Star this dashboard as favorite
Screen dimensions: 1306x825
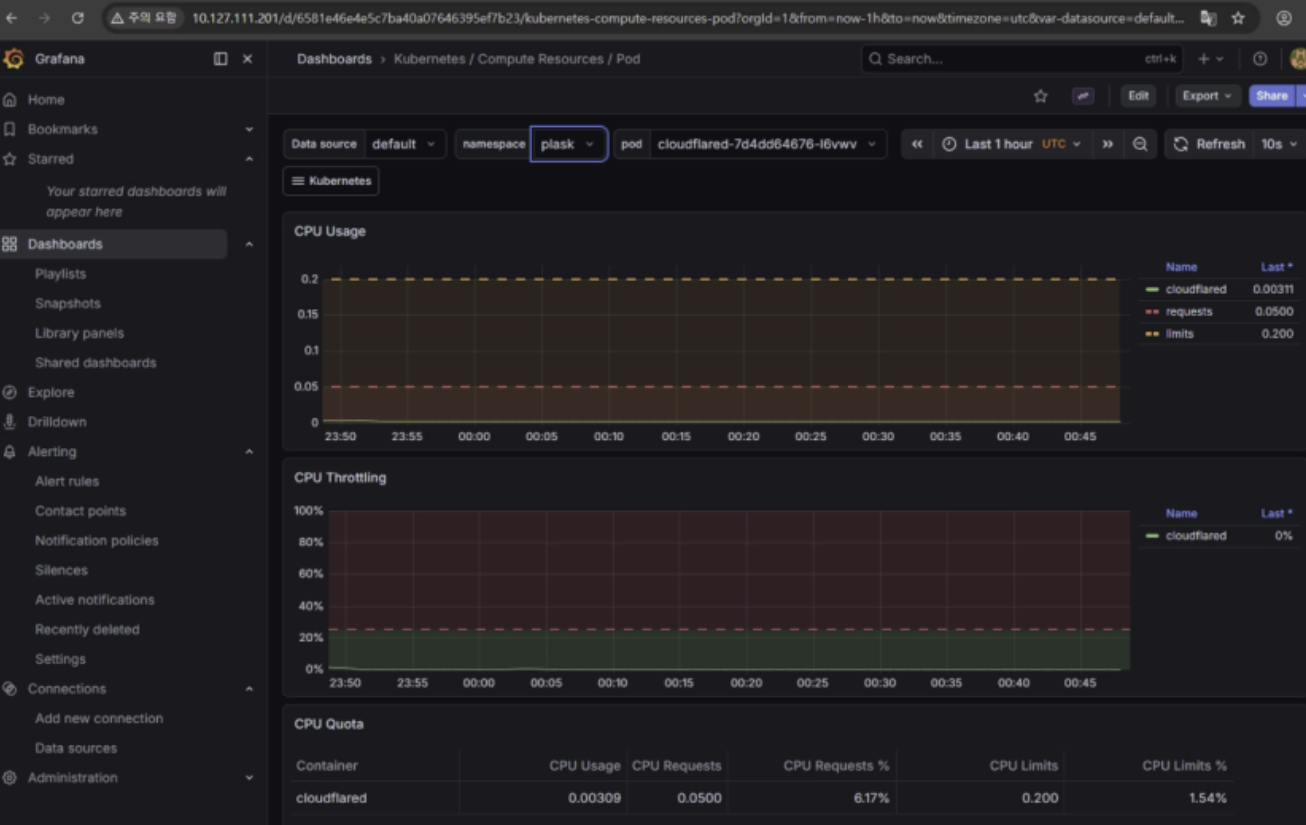[x=1040, y=96]
